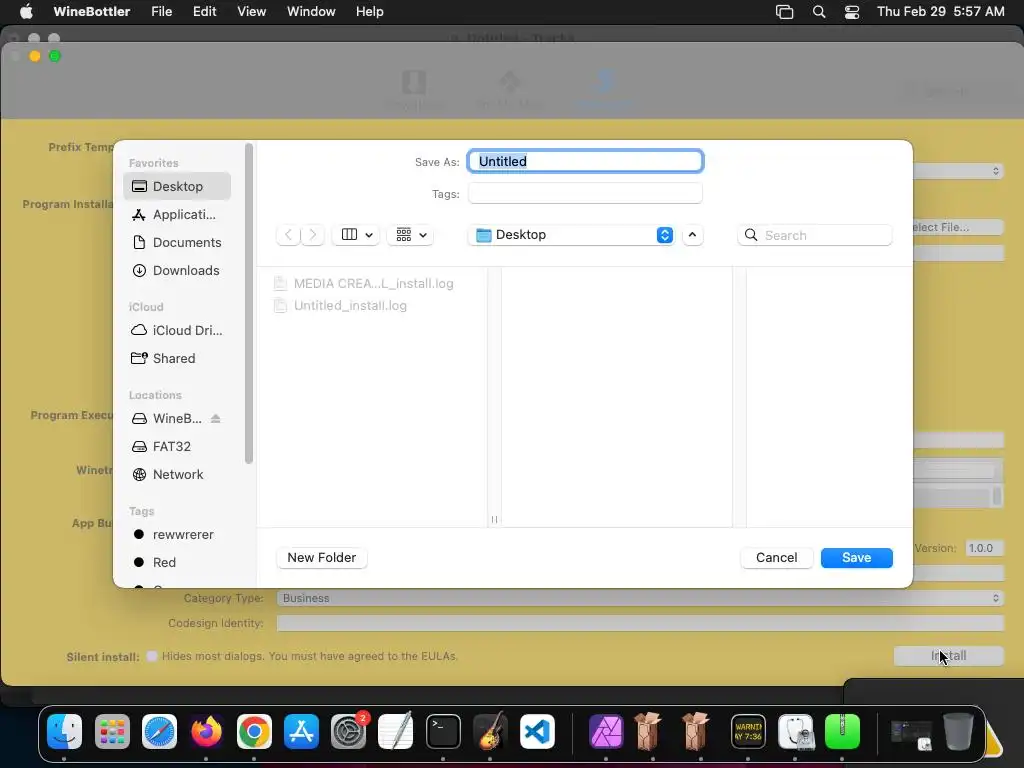The image size is (1024, 768).
Task: Select Documents in the sidebar
Action: (177, 242)
